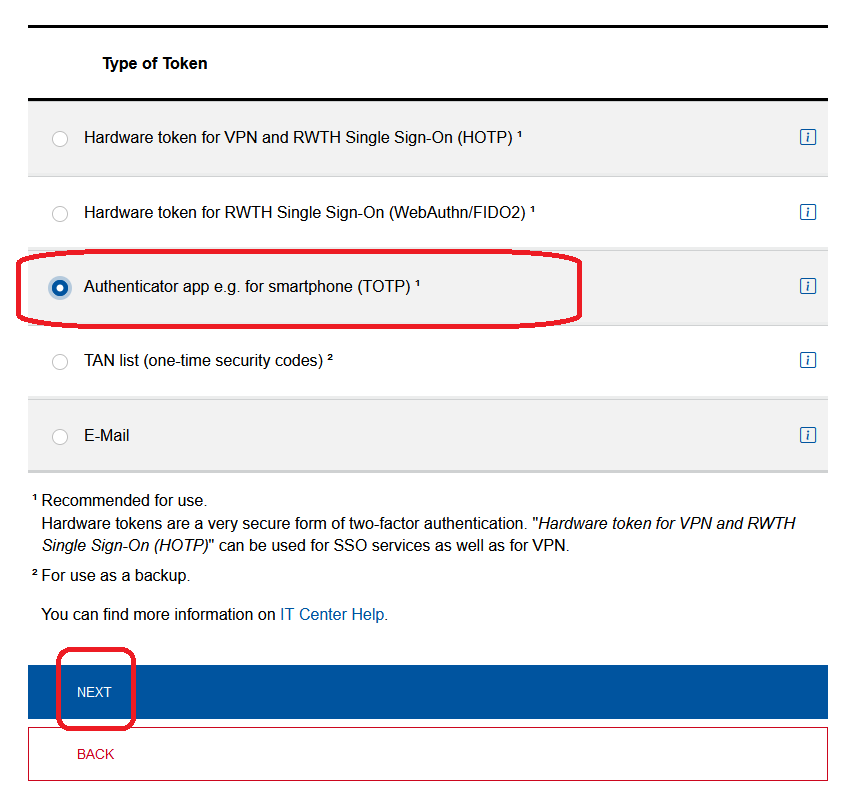
Task: Select WebAuthn/FIDO2 hardware token option
Action: [60, 213]
